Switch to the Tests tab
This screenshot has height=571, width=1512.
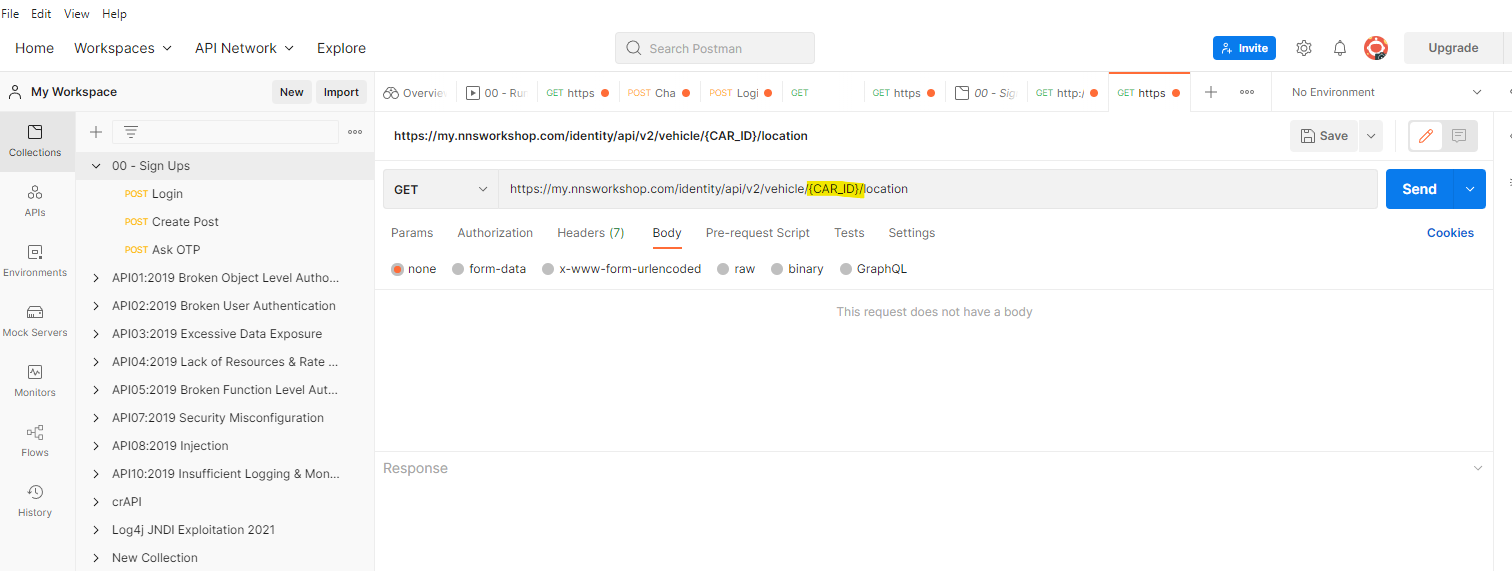pos(849,233)
